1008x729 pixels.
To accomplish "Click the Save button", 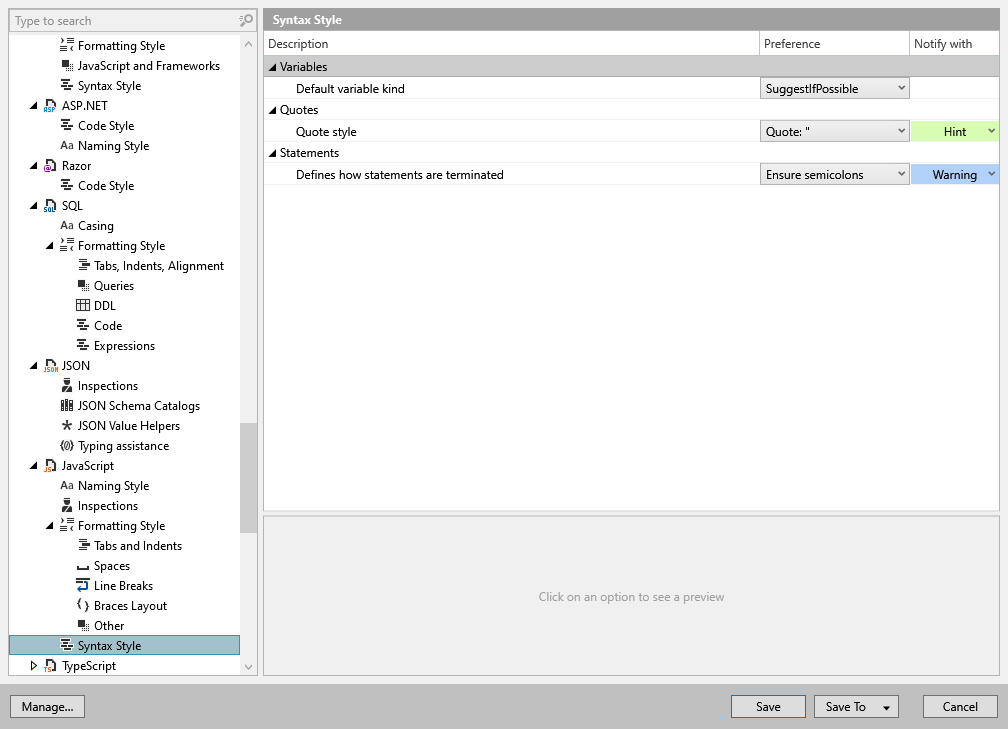I will click(x=768, y=707).
